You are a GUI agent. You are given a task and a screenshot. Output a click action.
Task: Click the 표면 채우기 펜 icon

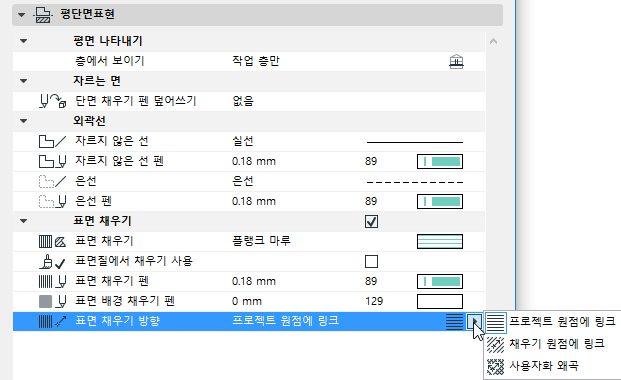coord(52,281)
